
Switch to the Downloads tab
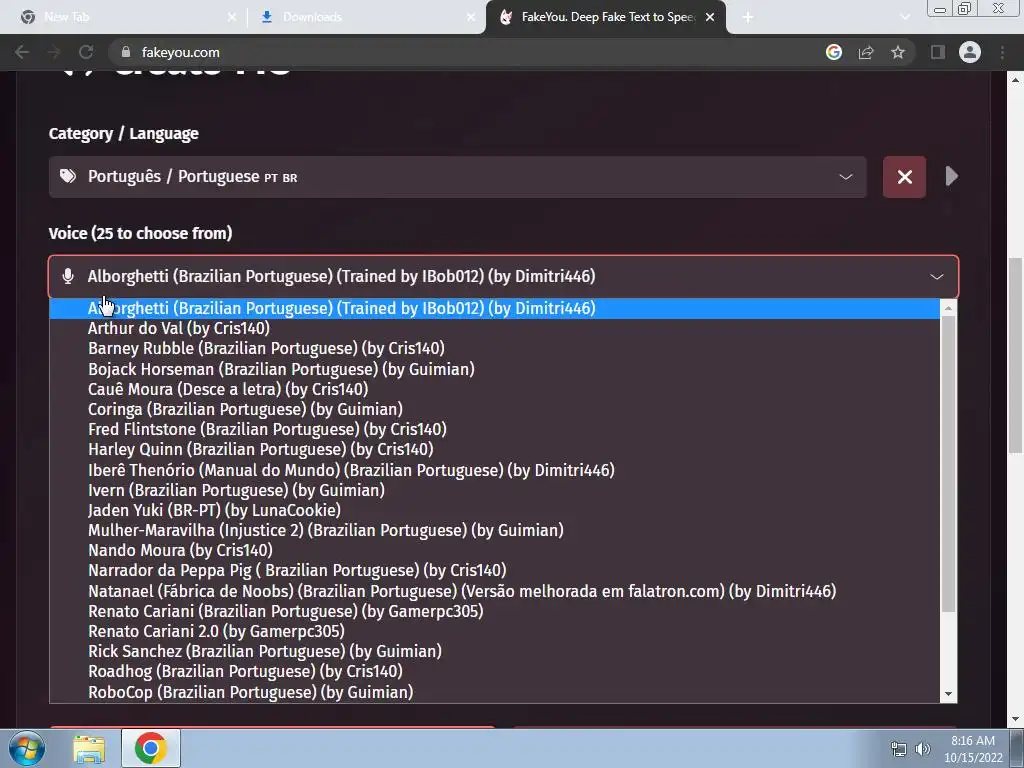coord(366,17)
